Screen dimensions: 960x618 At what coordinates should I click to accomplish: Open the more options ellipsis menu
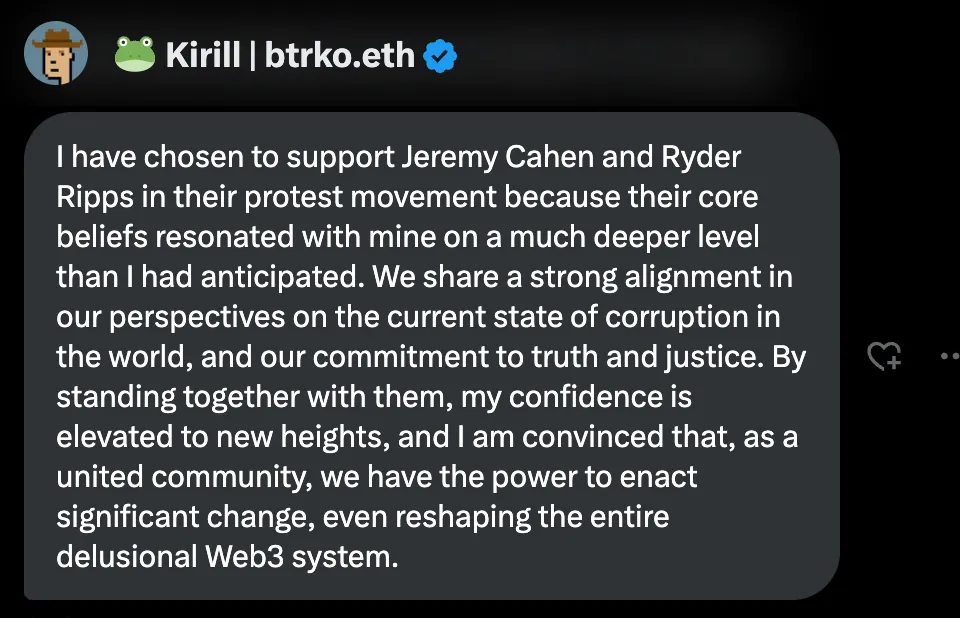[x=949, y=356]
